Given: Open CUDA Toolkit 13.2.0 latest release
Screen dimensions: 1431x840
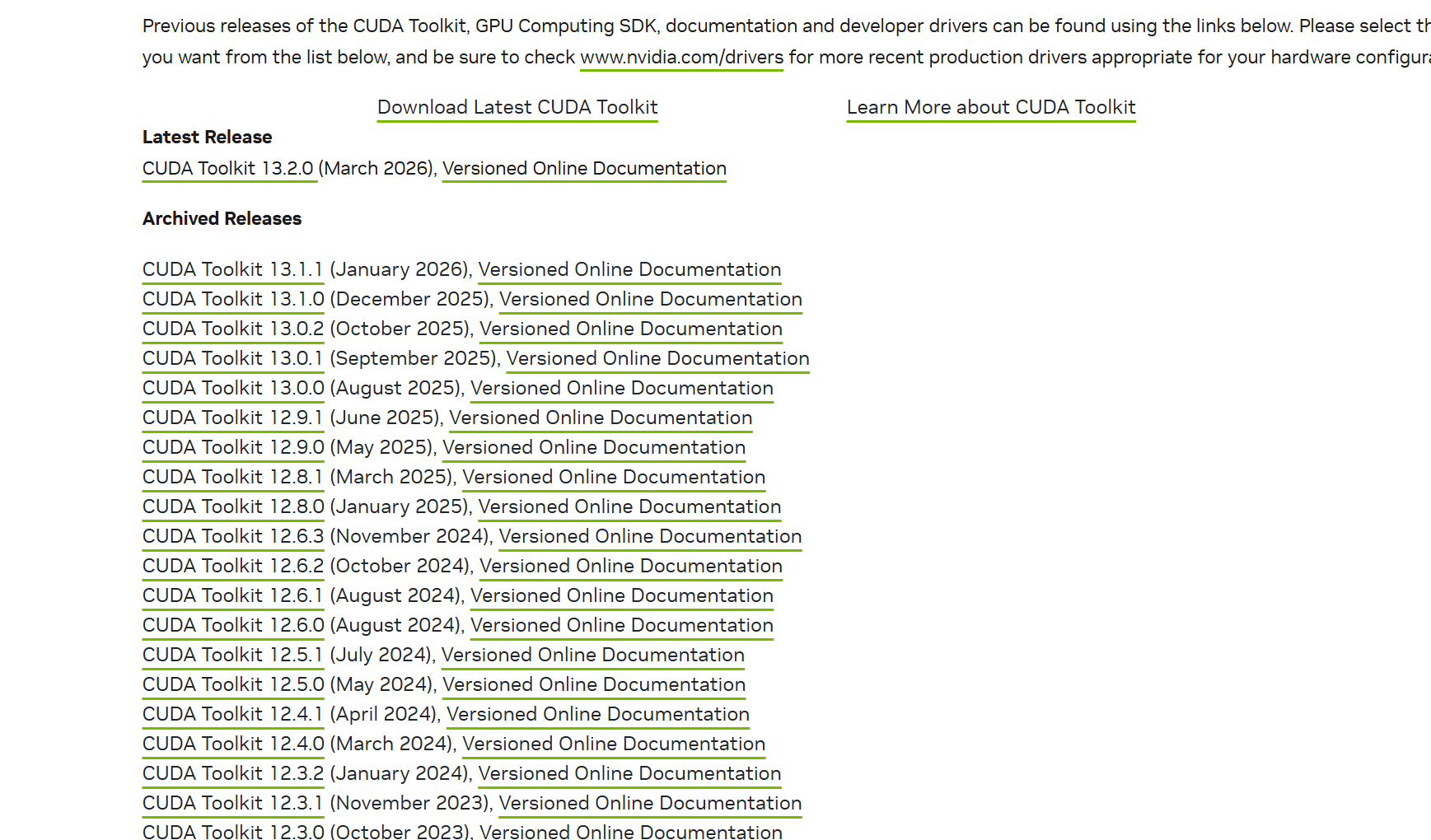Looking at the screenshot, I should tap(229, 169).
